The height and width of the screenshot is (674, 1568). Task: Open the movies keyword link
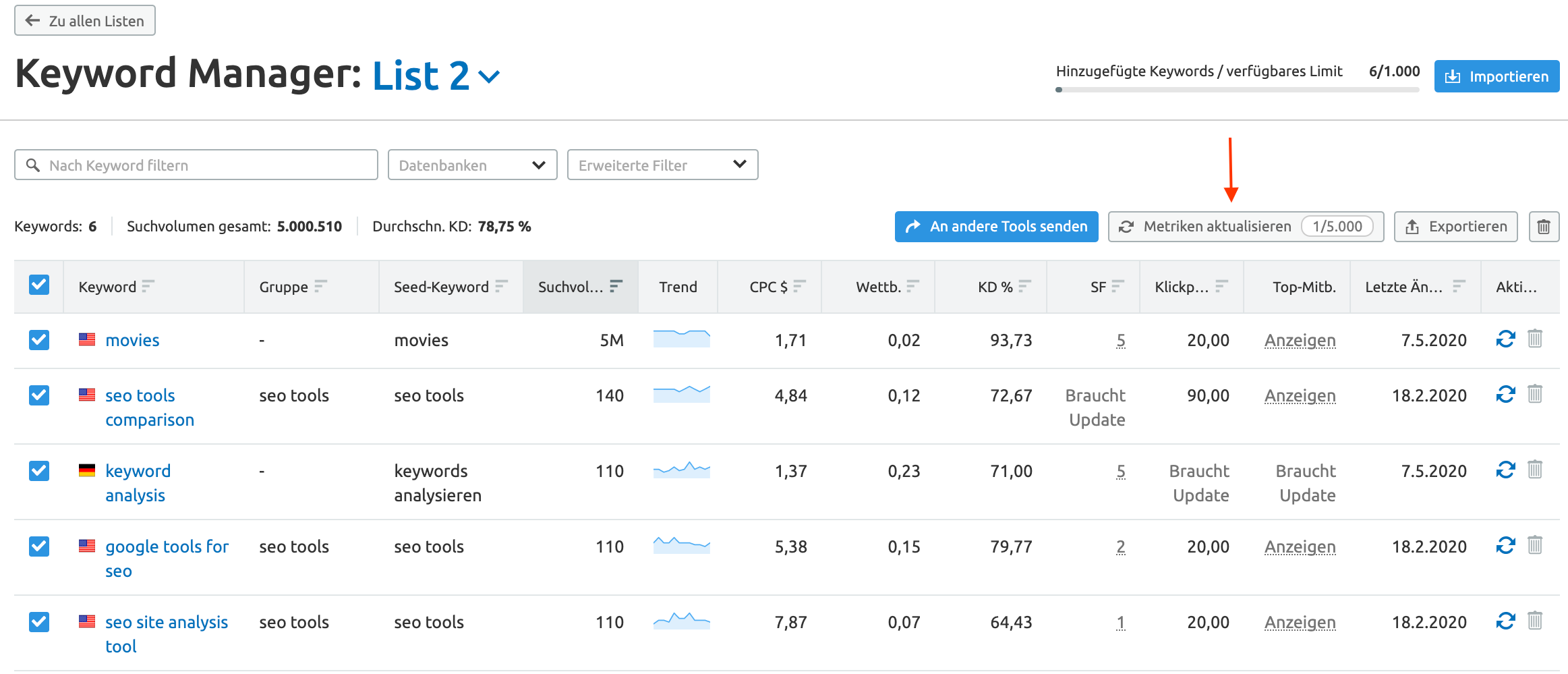click(132, 340)
